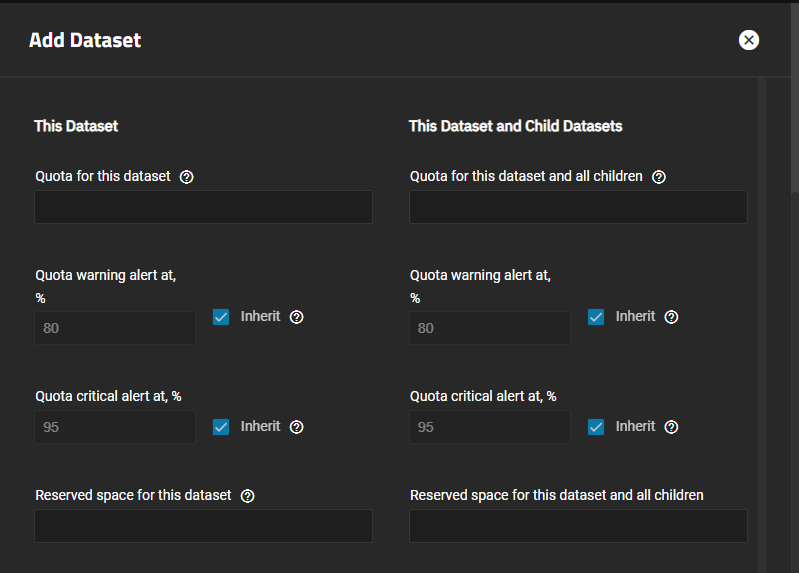This screenshot has width=799, height=573.
Task: Select Child Datasets warning alert percent field
Action: point(490,328)
